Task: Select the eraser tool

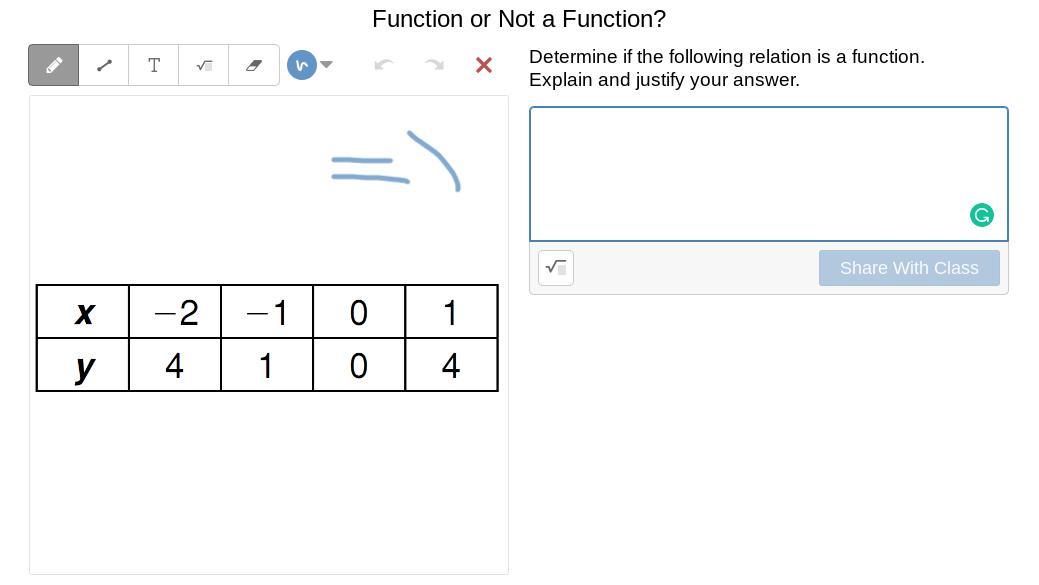Action: tap(254, 65)
